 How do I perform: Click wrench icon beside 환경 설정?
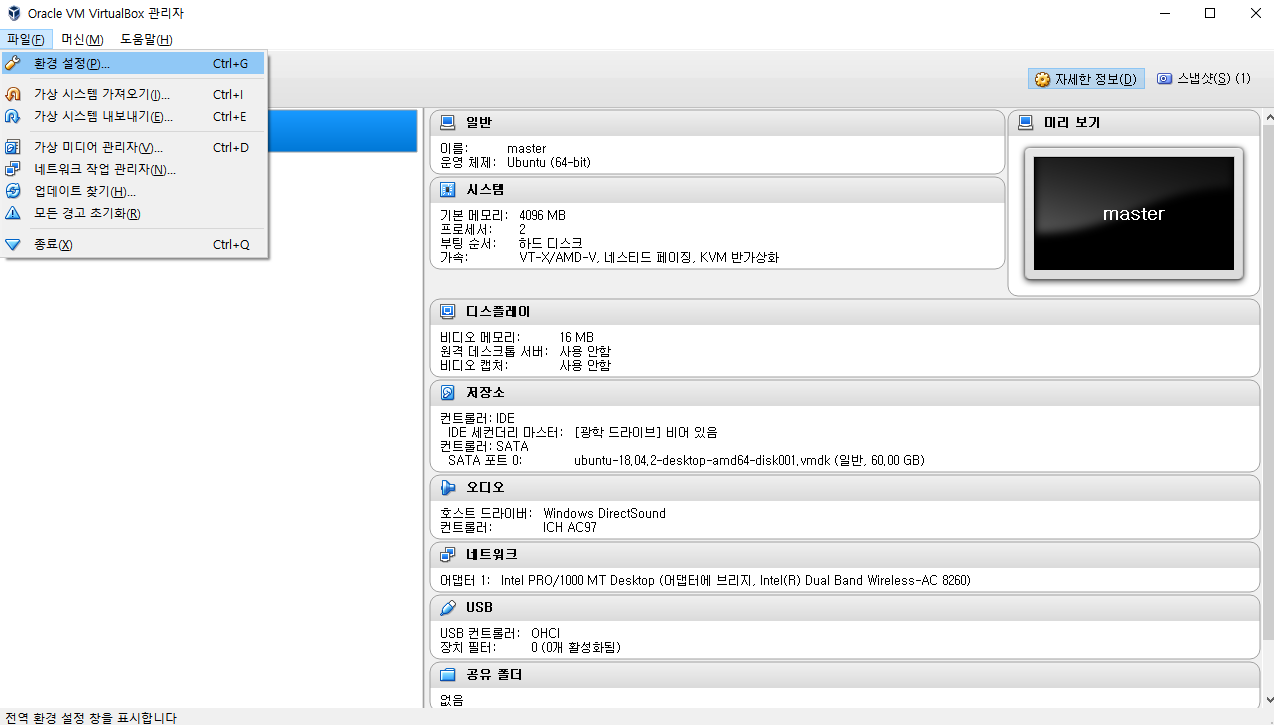click(x=13, y=63)
